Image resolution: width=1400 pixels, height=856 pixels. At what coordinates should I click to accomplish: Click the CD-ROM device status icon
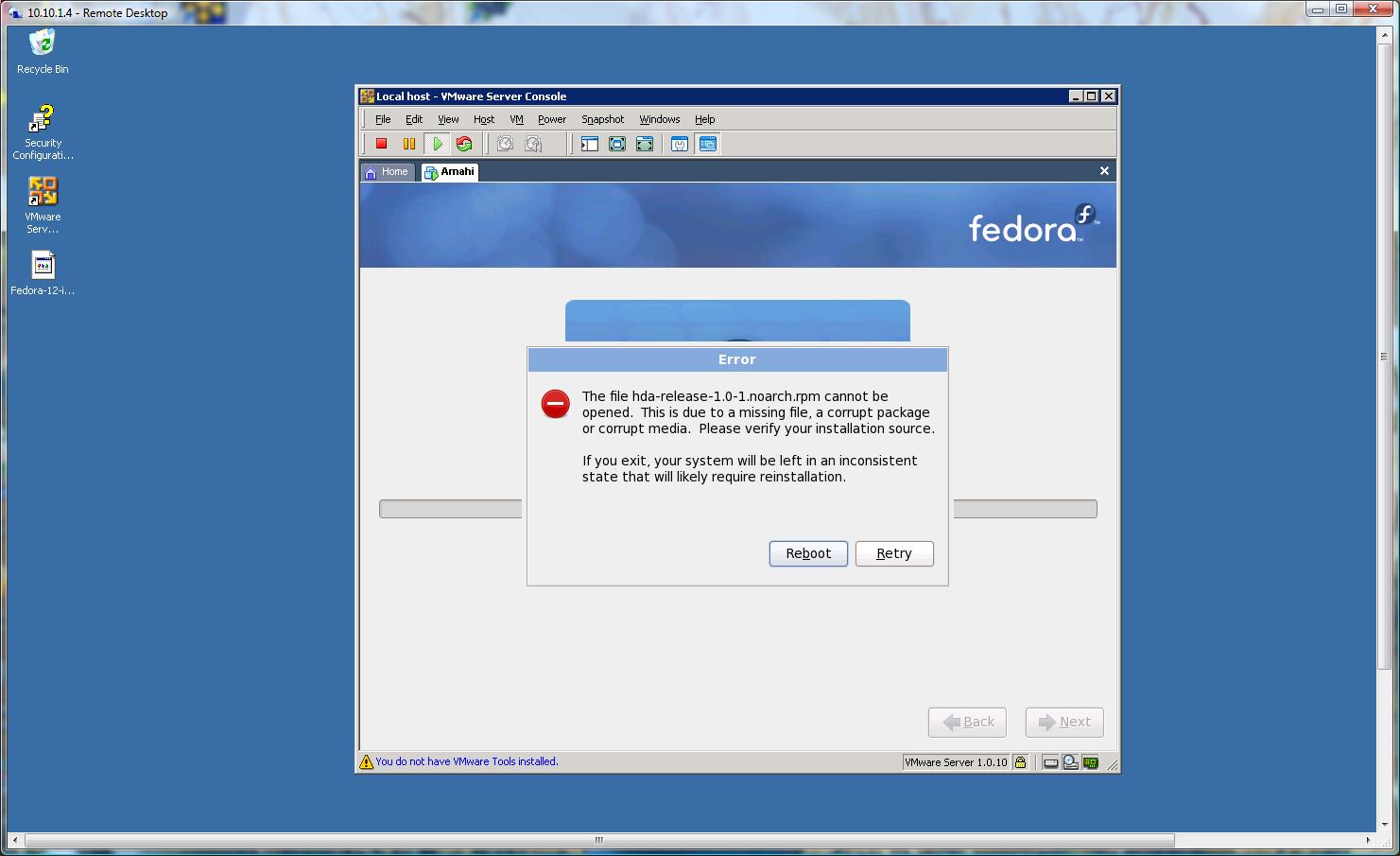click(x=1071, y=762)
